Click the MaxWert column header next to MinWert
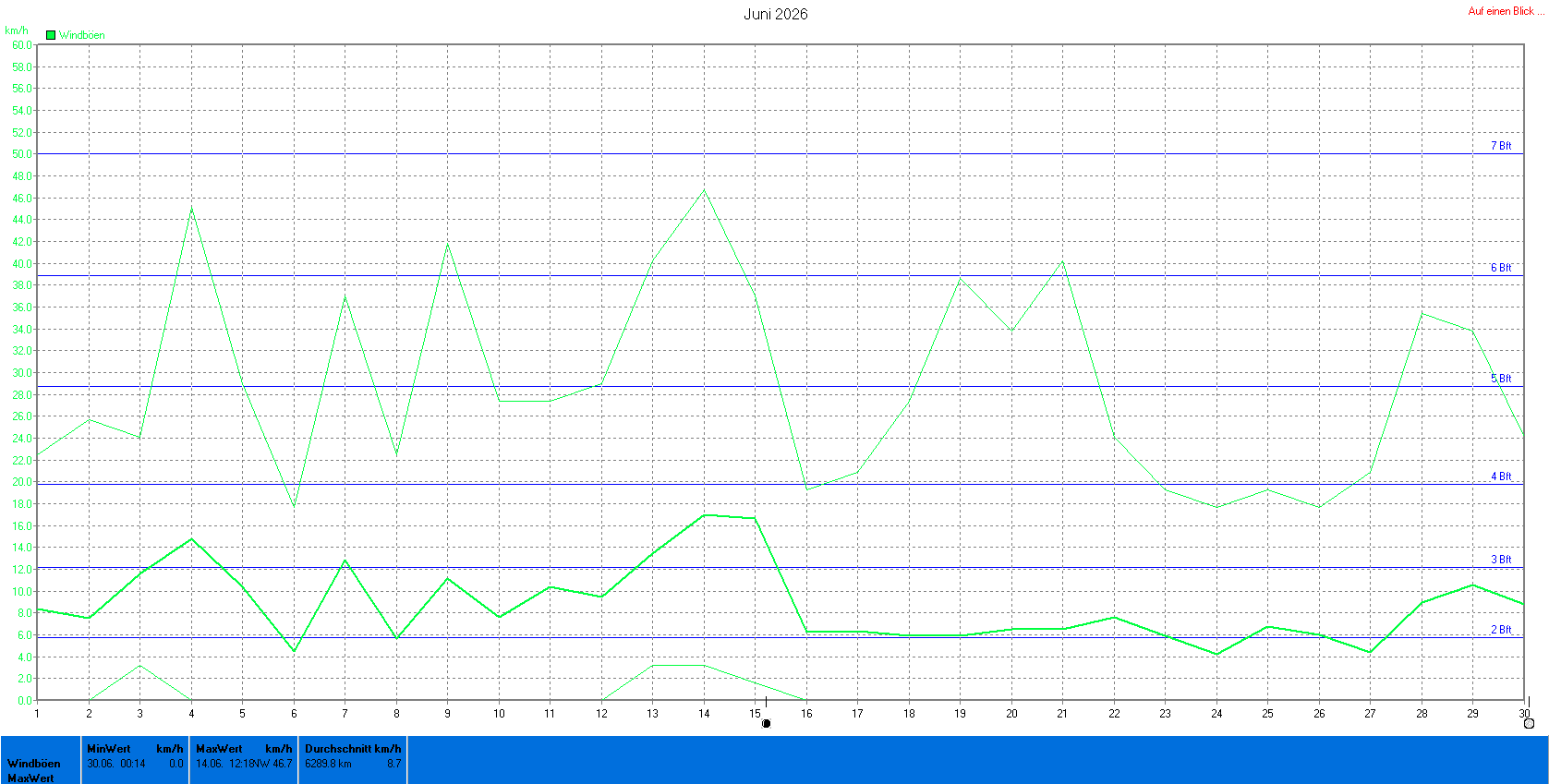The height and width of the screenshot is (784, 1549). [219, 749]
